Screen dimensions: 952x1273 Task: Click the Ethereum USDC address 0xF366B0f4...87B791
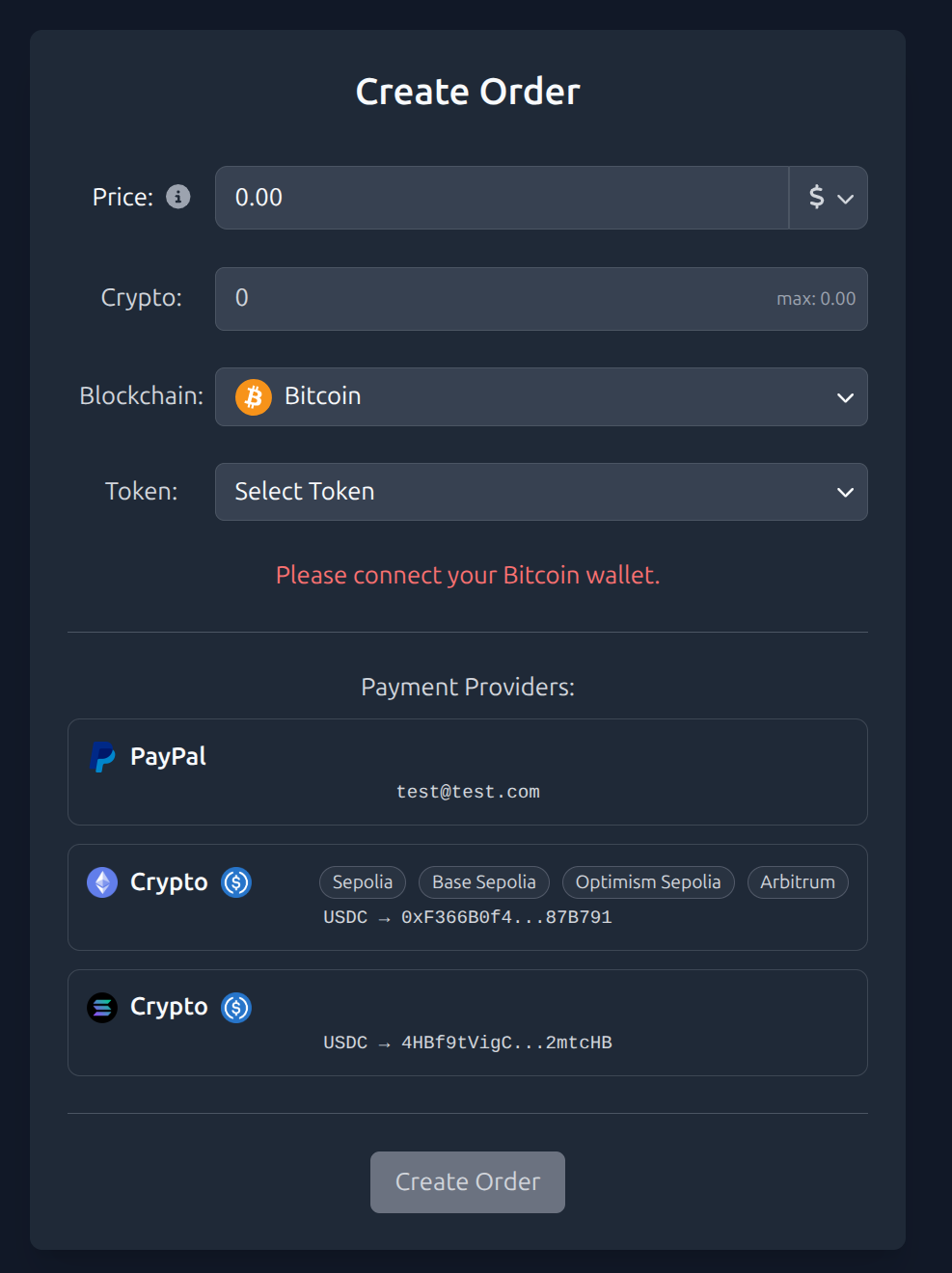[468, 917]
